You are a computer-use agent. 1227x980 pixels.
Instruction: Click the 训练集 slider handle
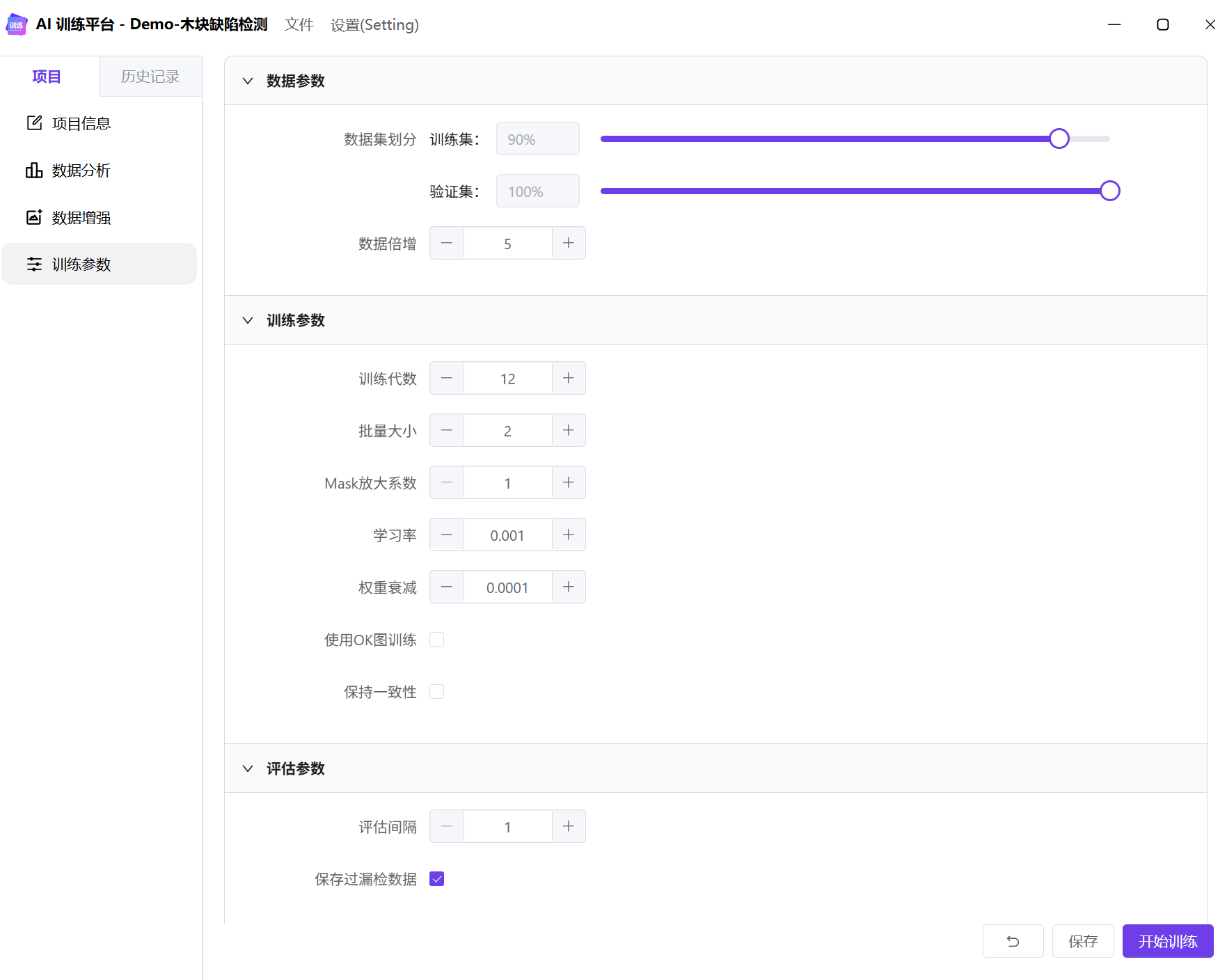pos(1059,139)
